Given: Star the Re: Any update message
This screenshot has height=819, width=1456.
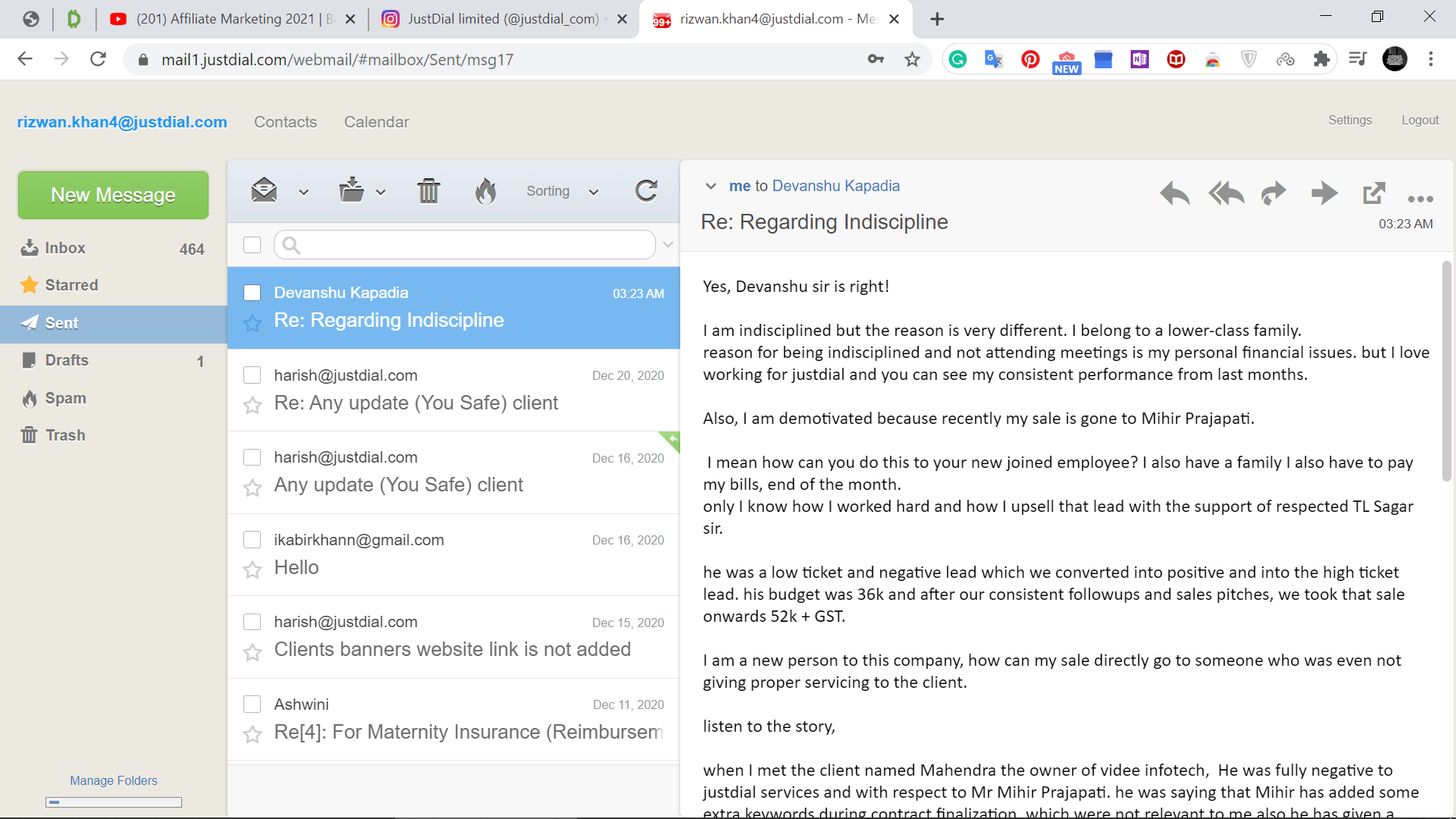Looking at the screenshot, I should pyautogui.click(x=253, y=405).
